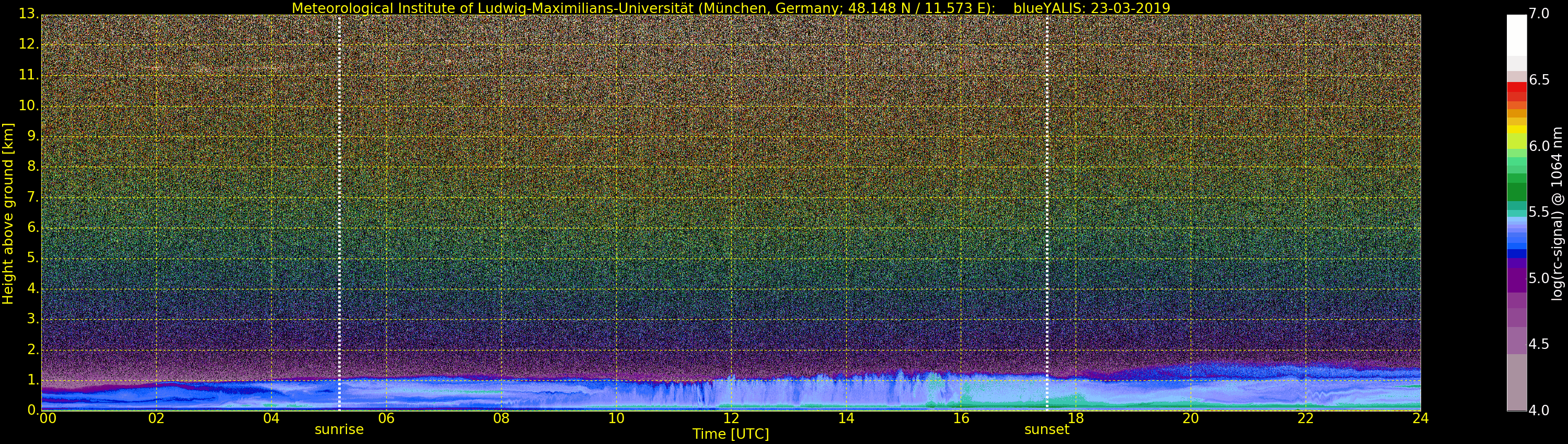Click the '04' time axis tick label
Viewport: 1568px width, 444px height.
271,418
